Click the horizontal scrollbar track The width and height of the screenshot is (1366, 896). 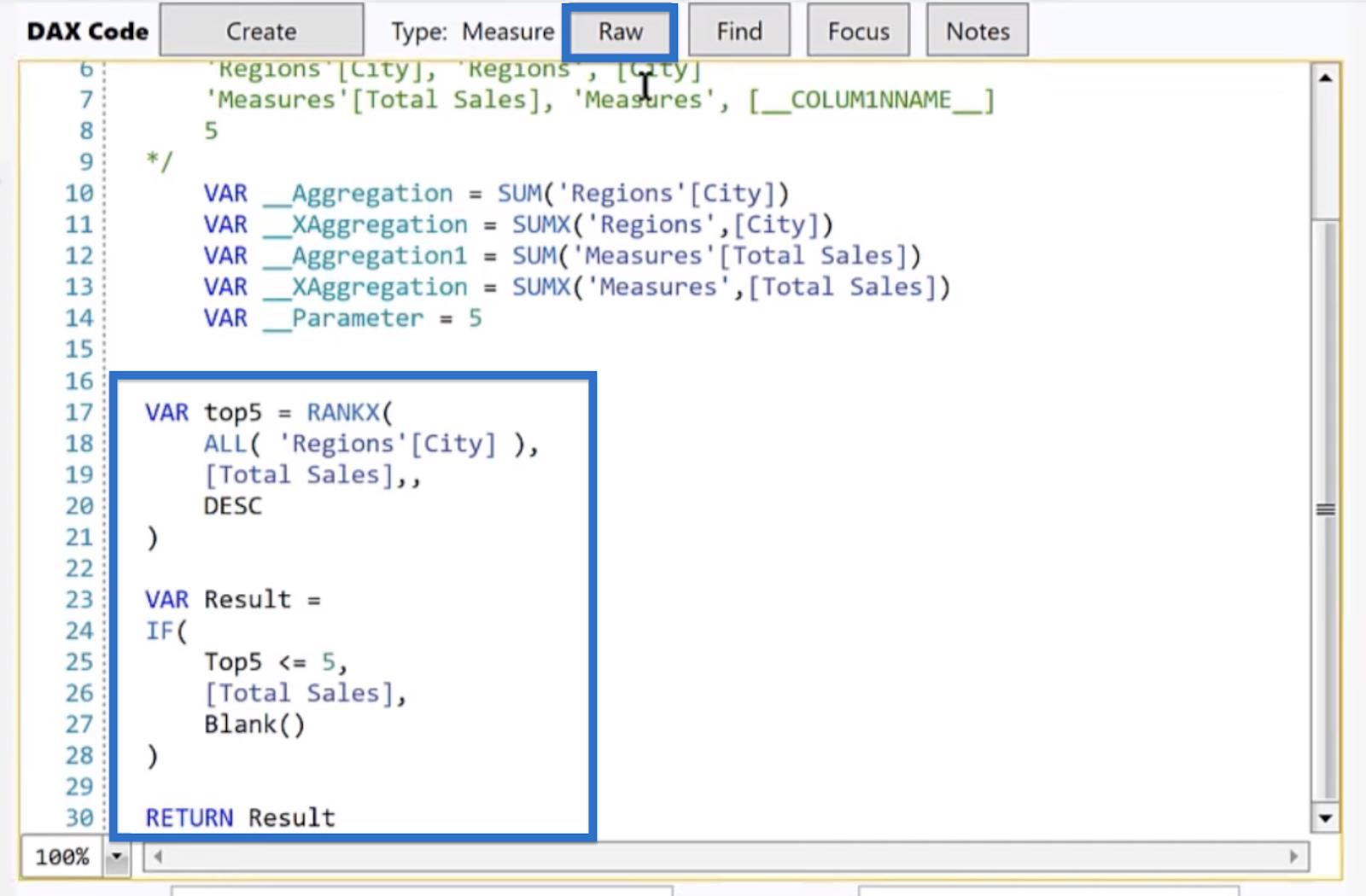(726, 856)
